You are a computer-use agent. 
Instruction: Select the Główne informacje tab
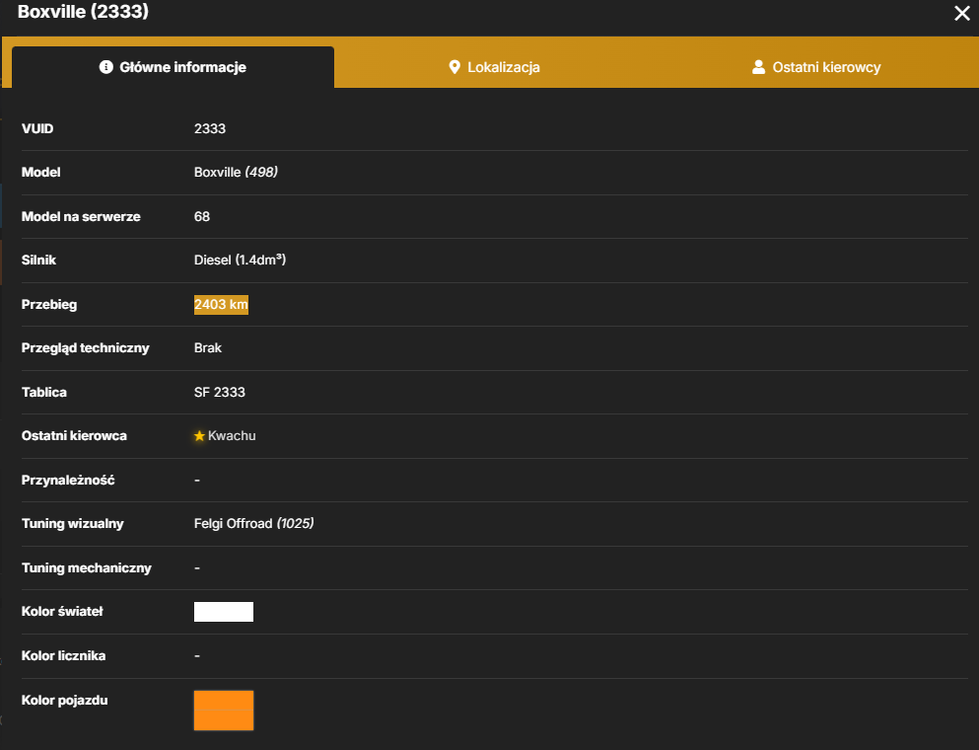pos(173,67)
